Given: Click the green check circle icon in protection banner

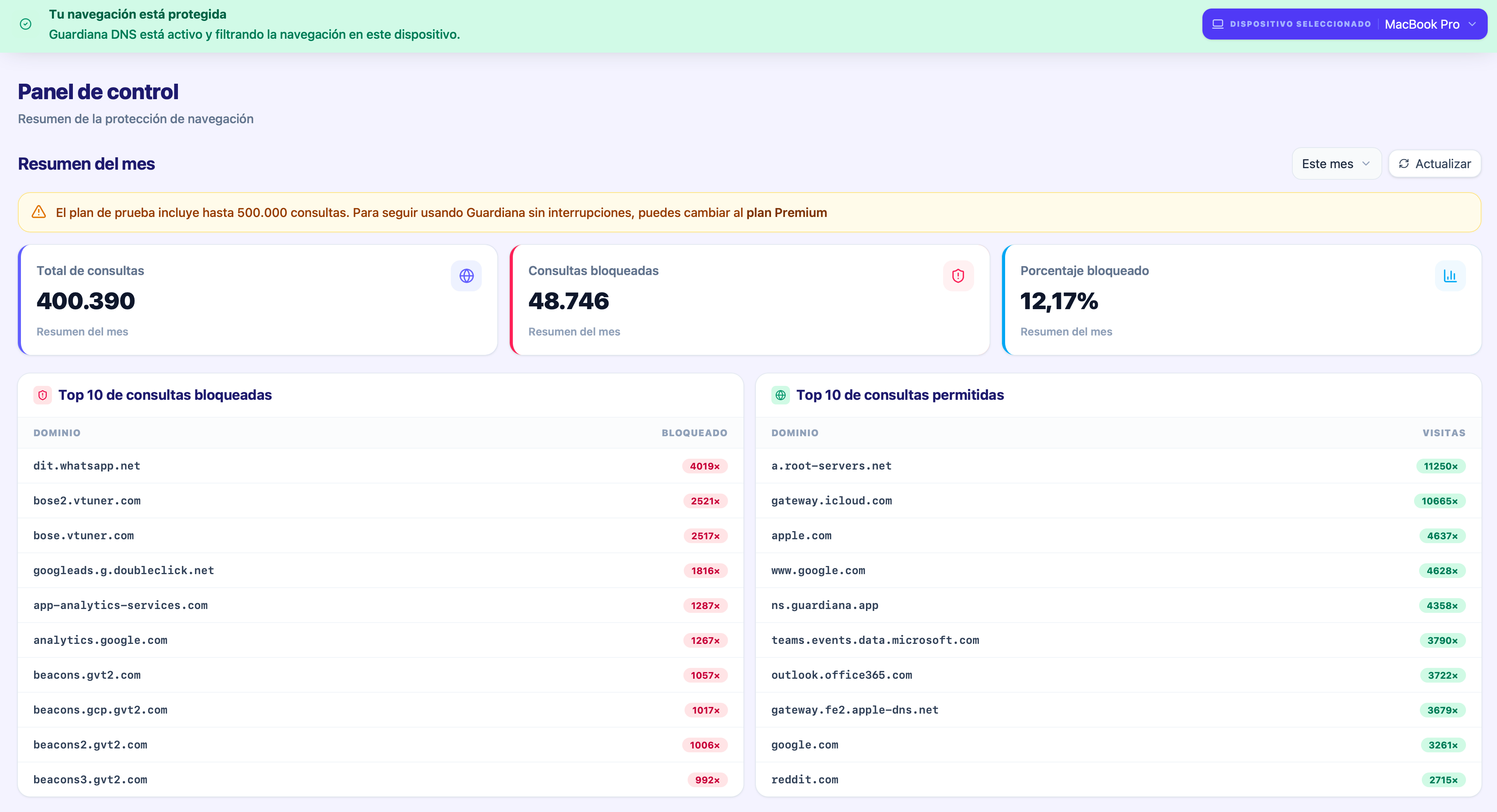Looking at the screenshot, I should pyautogui.click(x=26, y=24).
